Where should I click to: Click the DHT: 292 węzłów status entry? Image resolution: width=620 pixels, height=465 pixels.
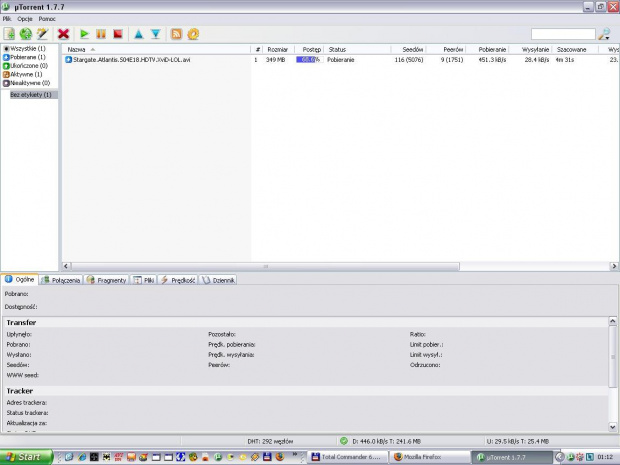coord(270,441)
